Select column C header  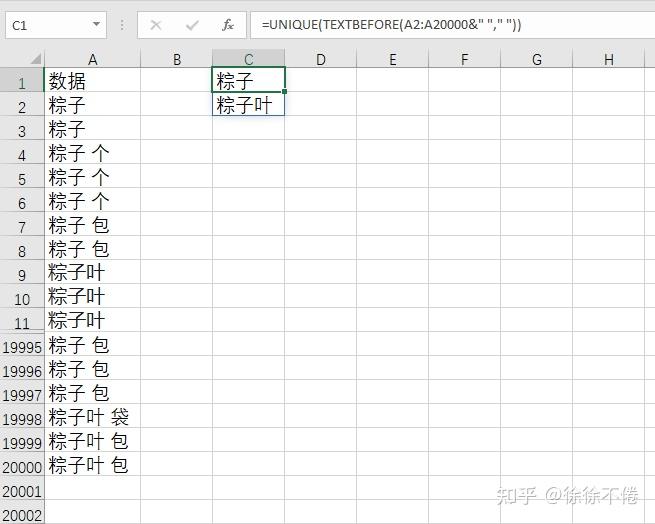click(248, 60)
